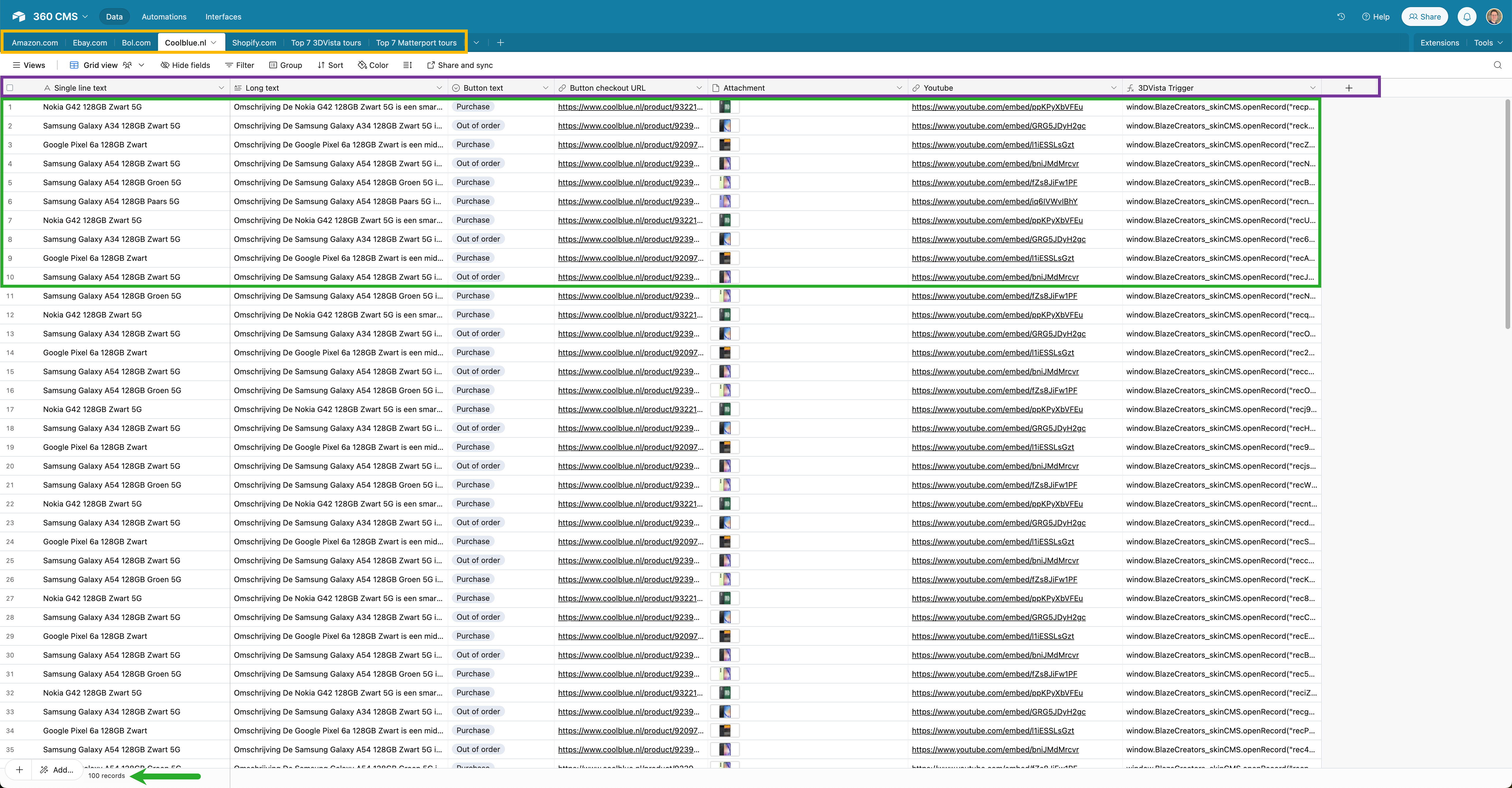Switch to the Shopify.com table tab
1512x788 pixels.
(254, 42)
